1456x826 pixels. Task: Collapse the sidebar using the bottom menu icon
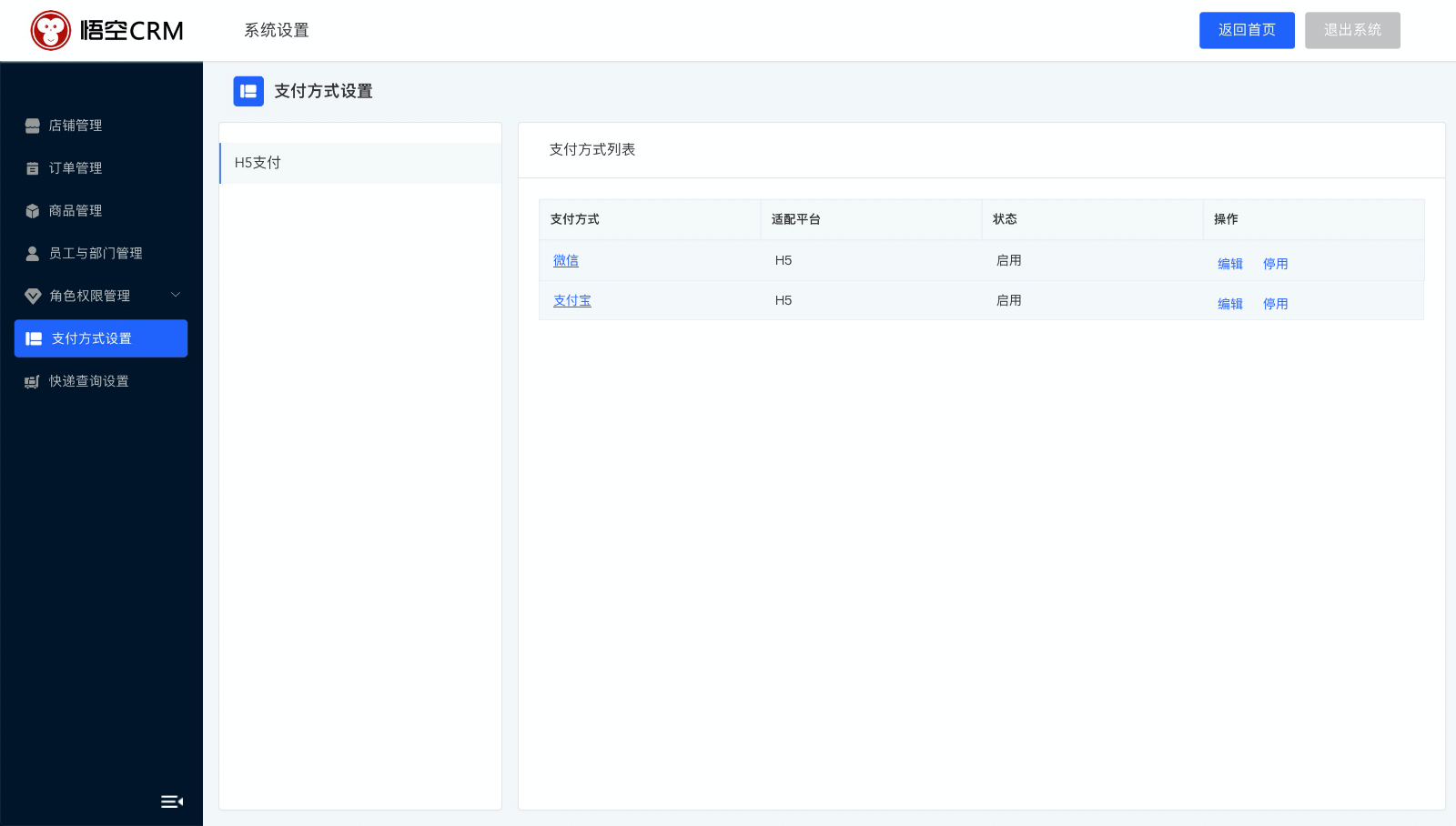tap(172, 801)
